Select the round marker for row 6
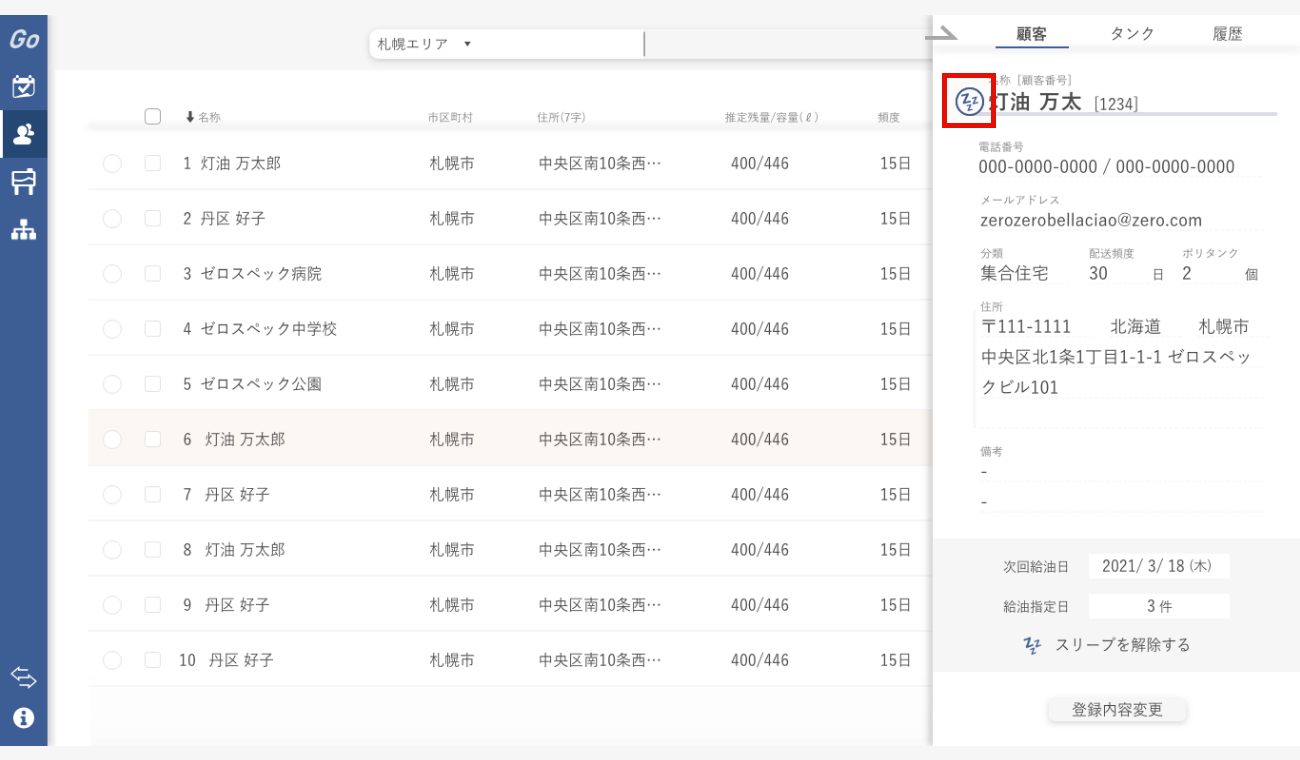The width and height of the screenshot is (1300, 760). pyautogui.click(x=112, y=439)
